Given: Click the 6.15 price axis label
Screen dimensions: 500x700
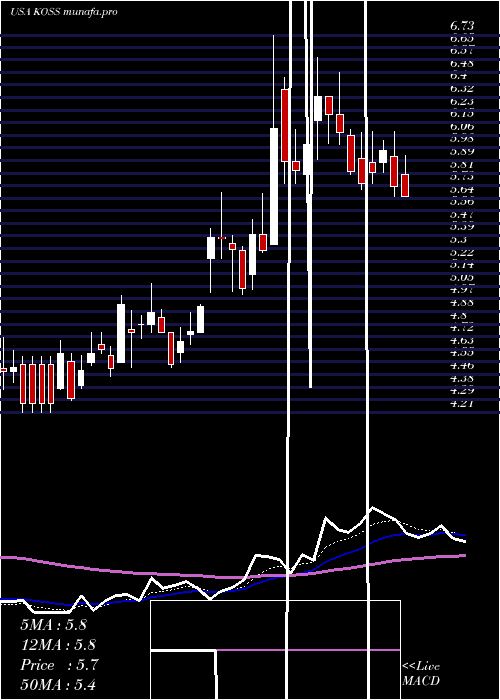Looking at the screenshot, I should 462,114.
